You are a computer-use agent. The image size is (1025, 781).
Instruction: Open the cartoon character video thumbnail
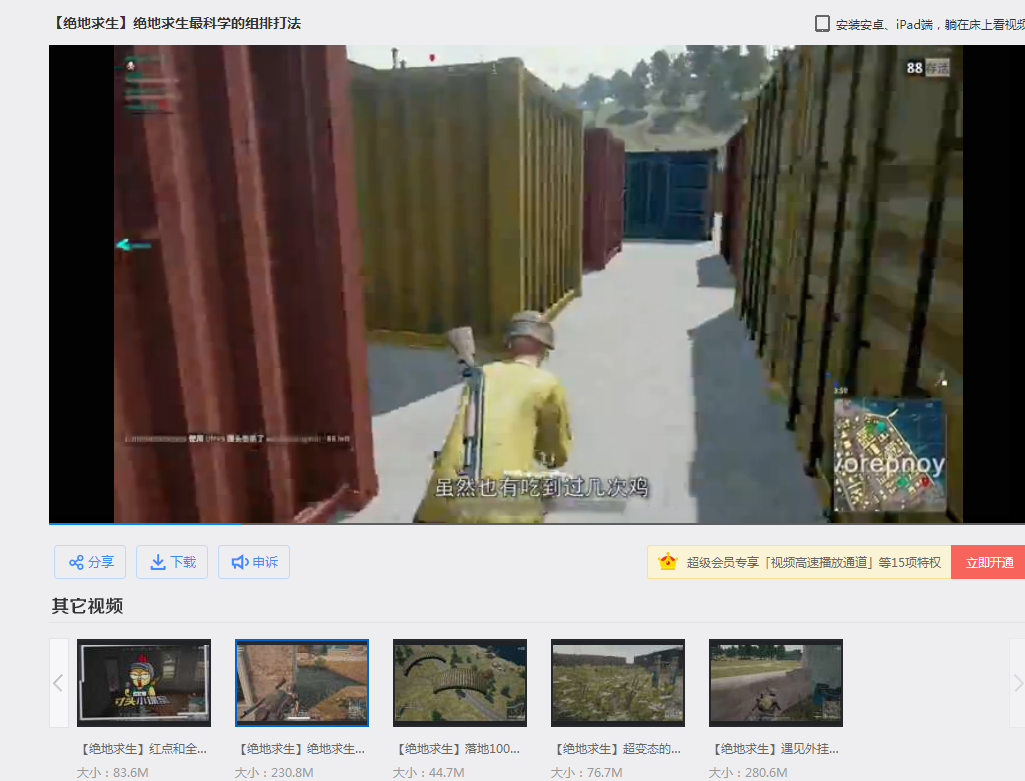click(144, 683)
